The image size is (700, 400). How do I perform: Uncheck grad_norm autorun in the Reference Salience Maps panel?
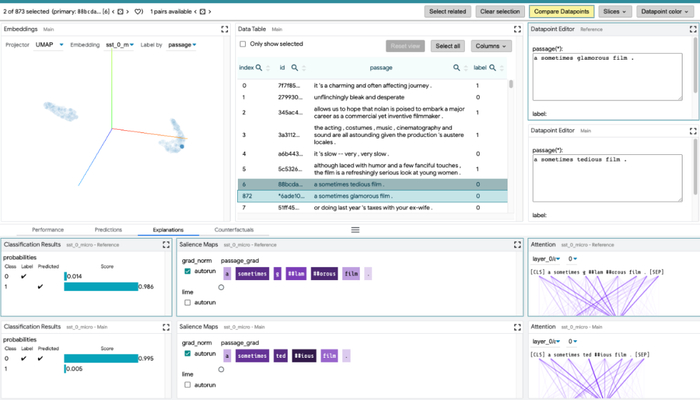(188, 271)
